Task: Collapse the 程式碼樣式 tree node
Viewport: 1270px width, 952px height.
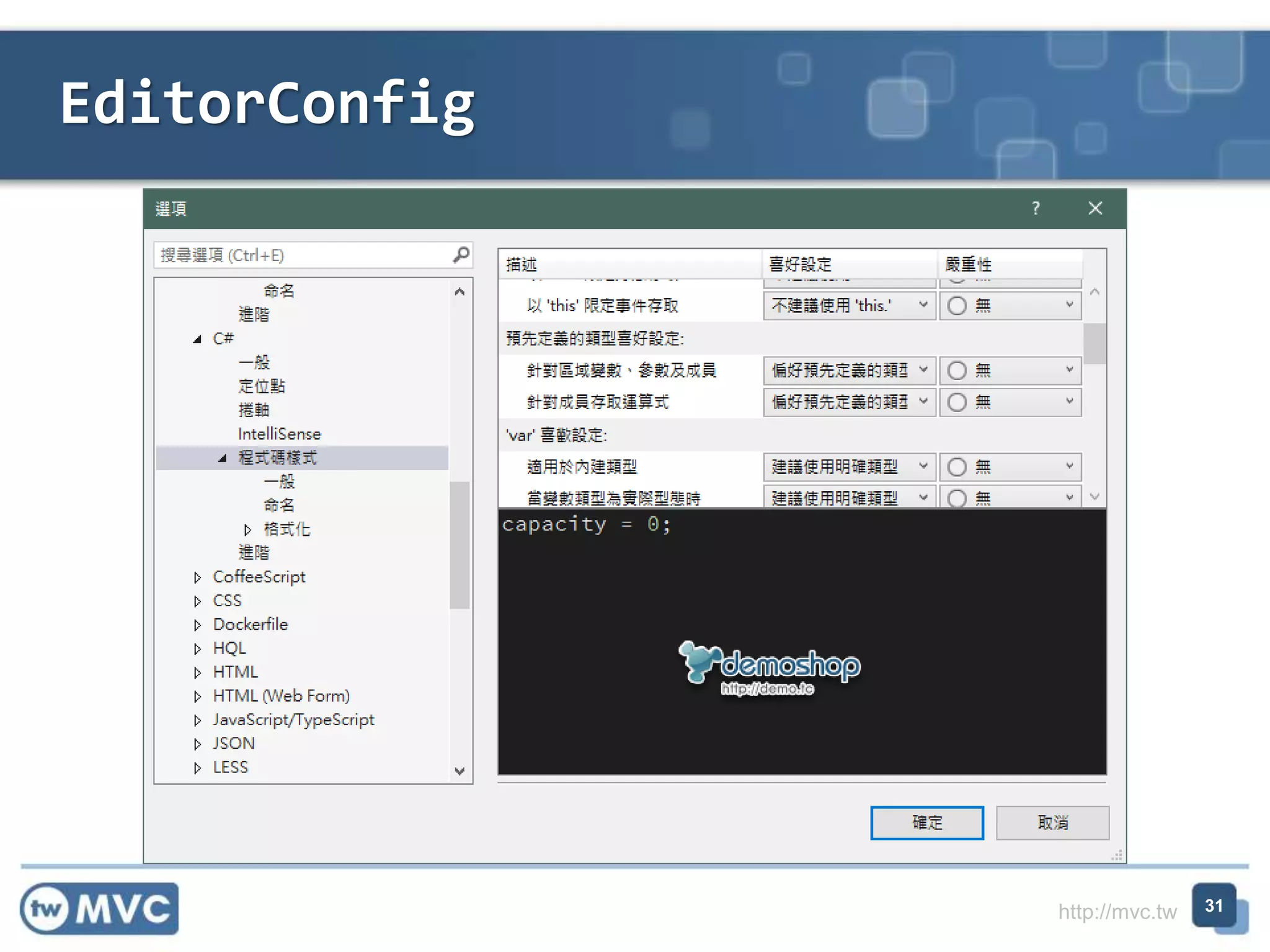Action: [223, 458]
